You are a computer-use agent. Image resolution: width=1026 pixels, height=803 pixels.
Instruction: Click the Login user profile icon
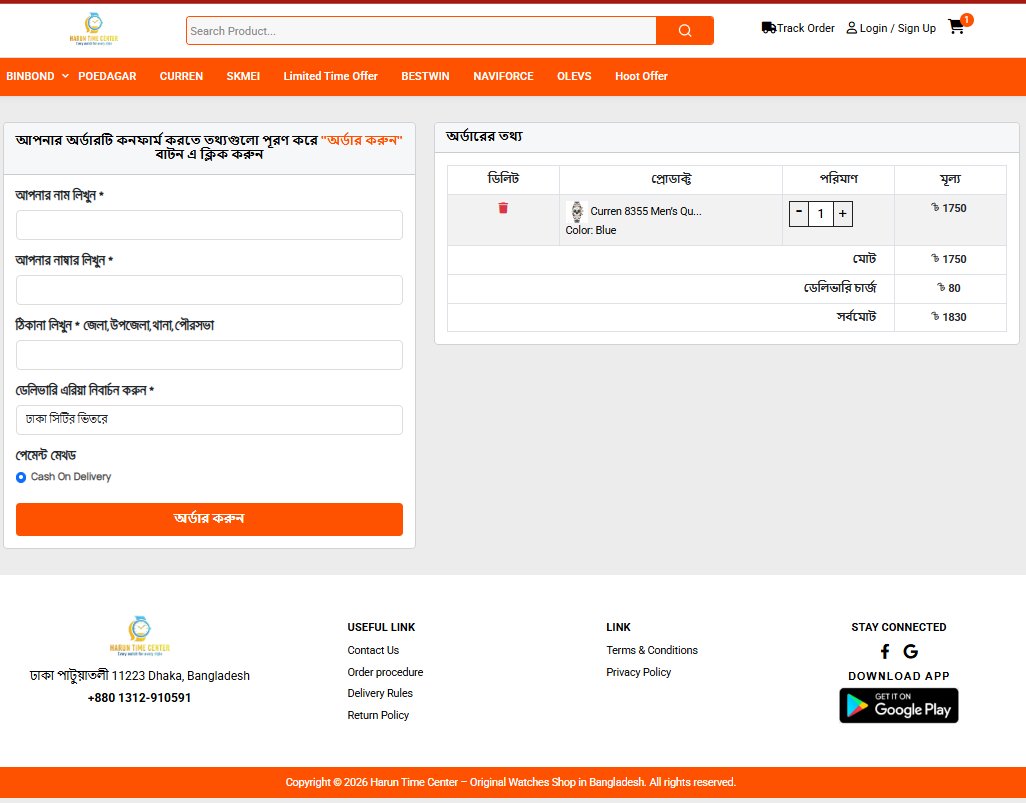coord(851,27)
